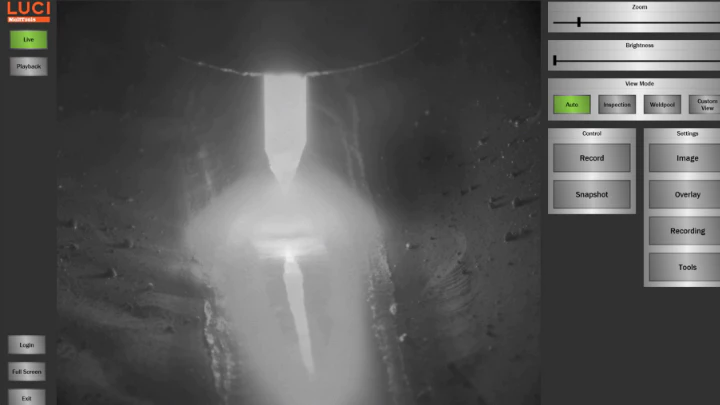
Task: Open Recording settings
Action: click(x=687, y=231)
